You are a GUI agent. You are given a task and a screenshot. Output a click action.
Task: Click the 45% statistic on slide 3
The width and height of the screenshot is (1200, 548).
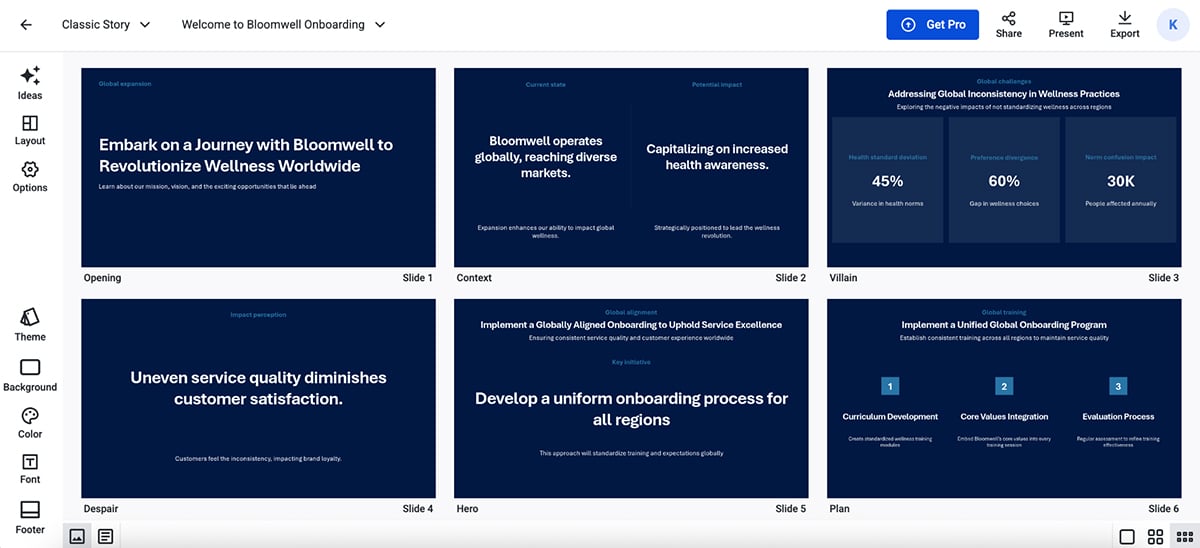[887, 181]
